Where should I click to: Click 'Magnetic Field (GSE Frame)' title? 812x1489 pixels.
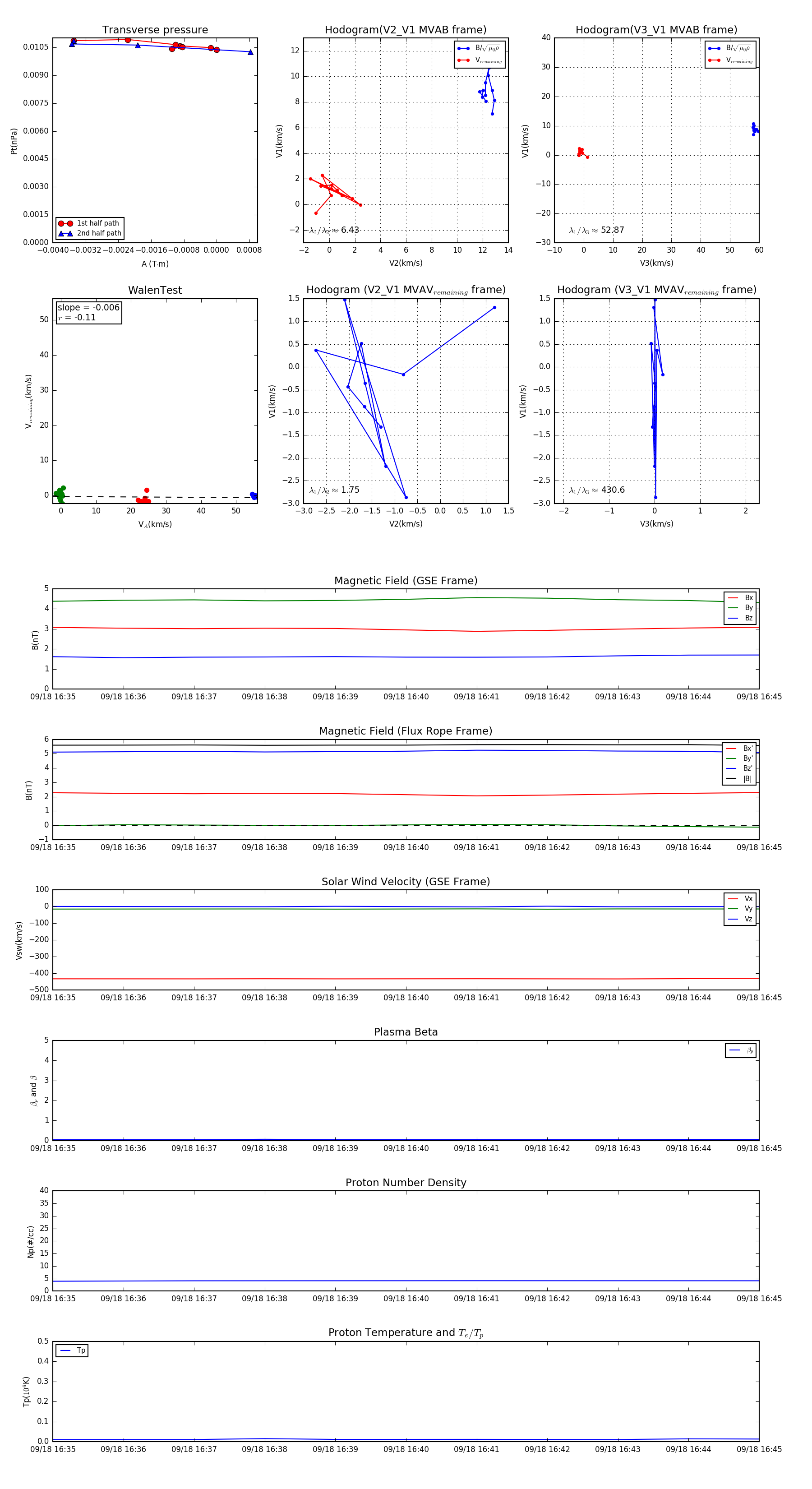(x=406, y=581)
